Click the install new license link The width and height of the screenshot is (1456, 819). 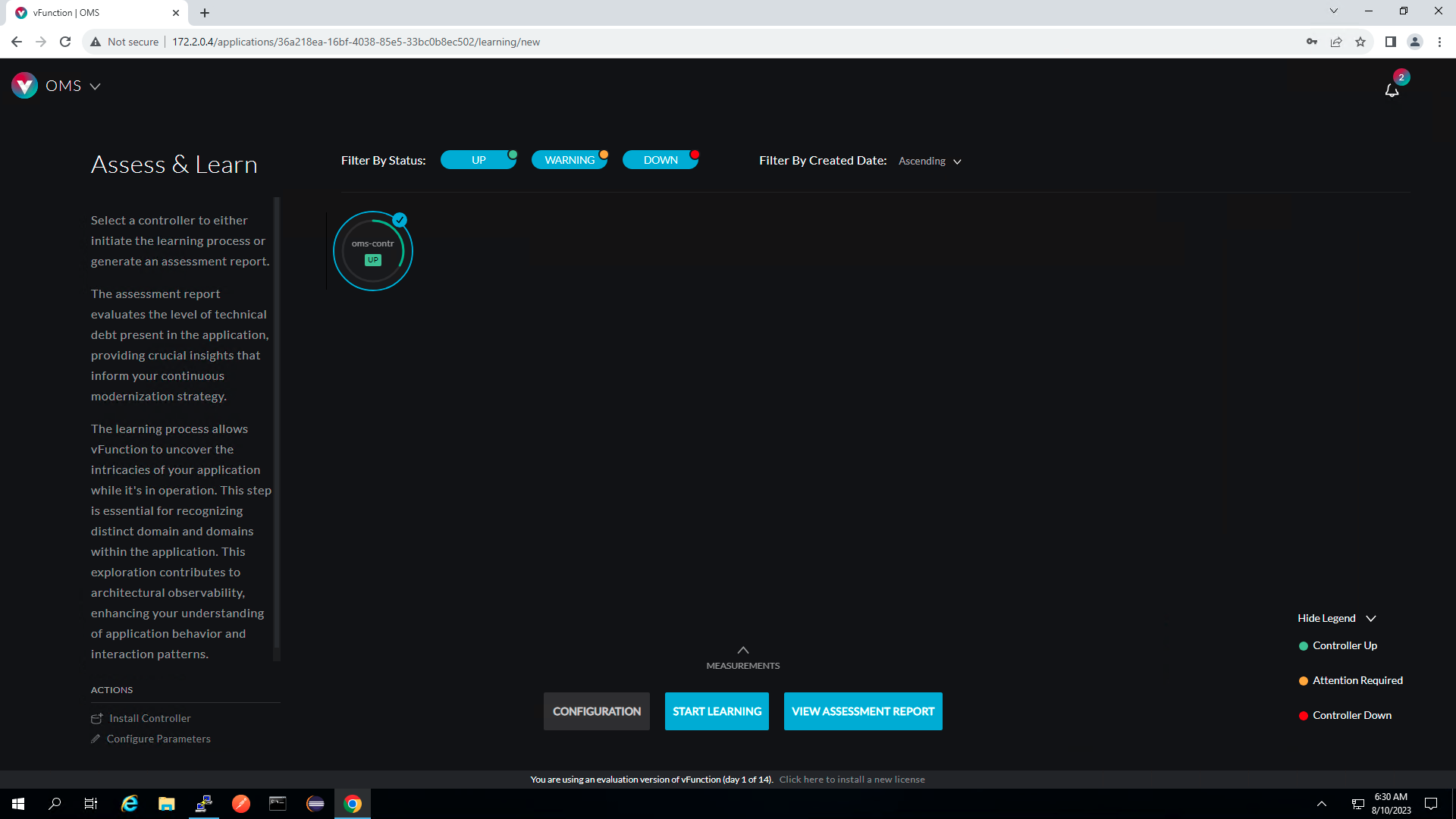pyautogui.click(x=851, y=778)
